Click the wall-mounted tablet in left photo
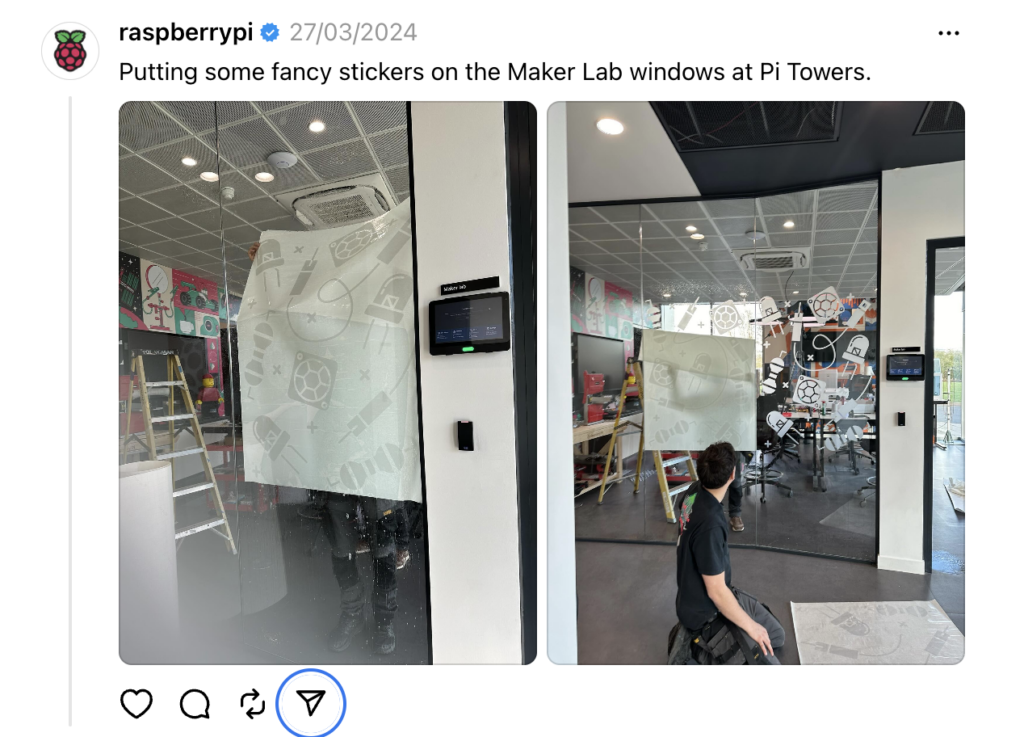The image size is (1024, 737). pyautogui.click(x=469, y=323)
